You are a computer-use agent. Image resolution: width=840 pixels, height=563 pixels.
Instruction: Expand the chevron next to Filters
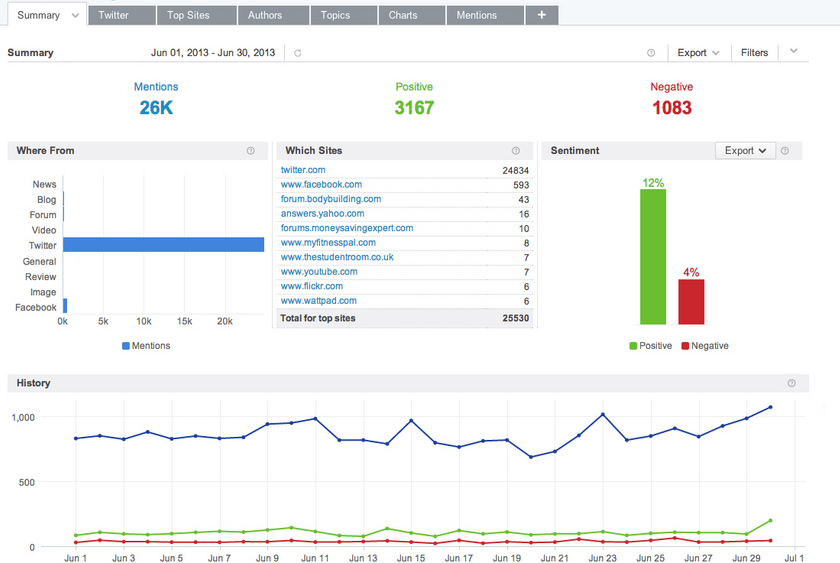[x=794, y=51]
